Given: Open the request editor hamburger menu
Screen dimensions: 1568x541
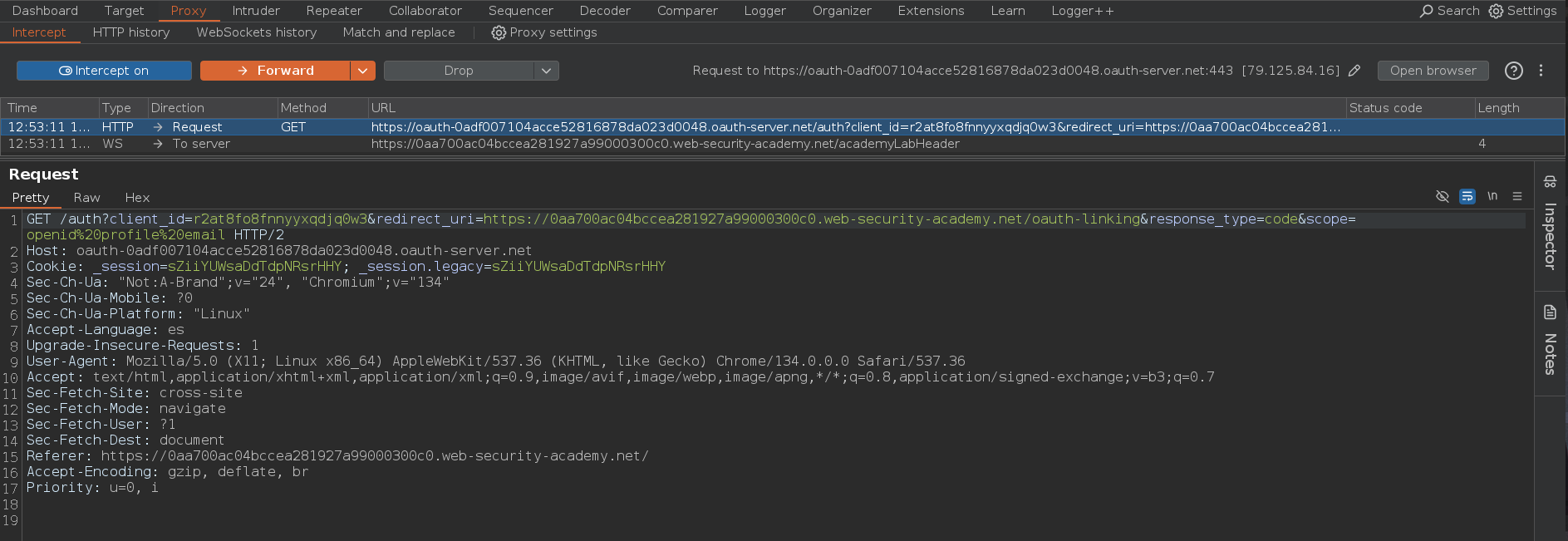Looking at the screenshot, I should [1517, 196].
